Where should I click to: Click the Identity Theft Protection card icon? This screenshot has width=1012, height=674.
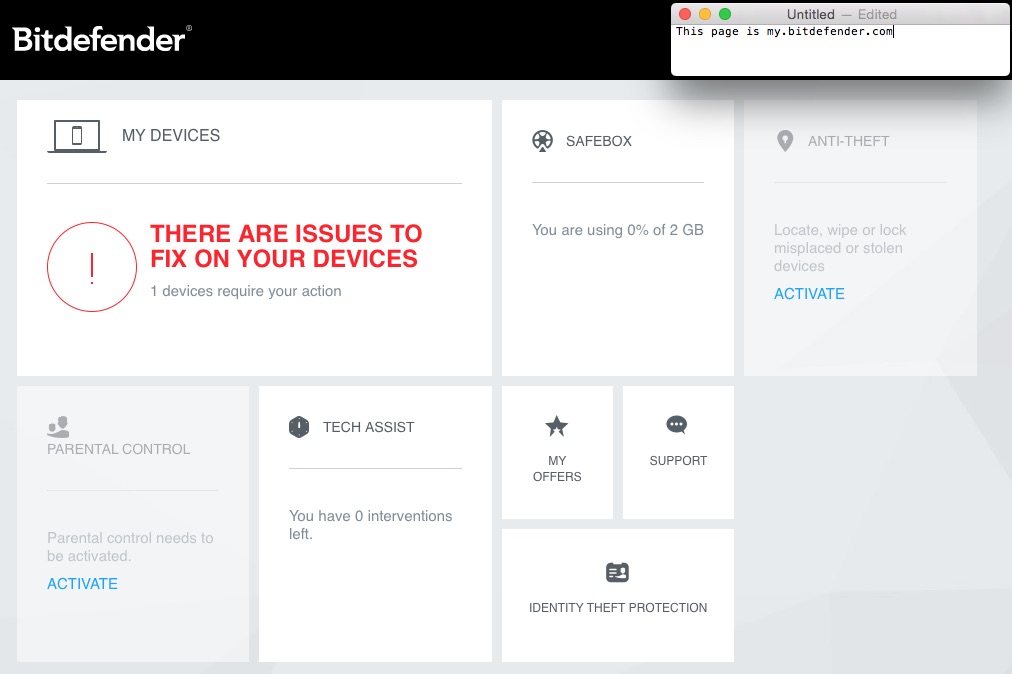coord(617,571)
